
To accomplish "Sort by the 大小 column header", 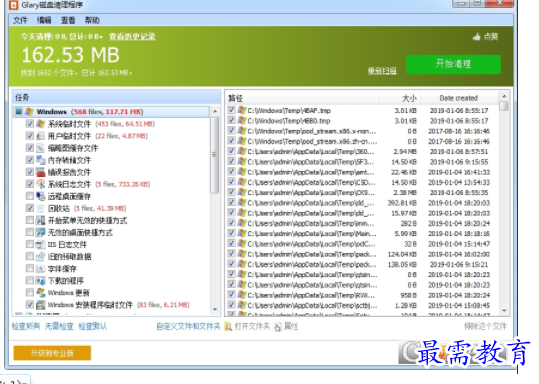I will tap(399, 98).
